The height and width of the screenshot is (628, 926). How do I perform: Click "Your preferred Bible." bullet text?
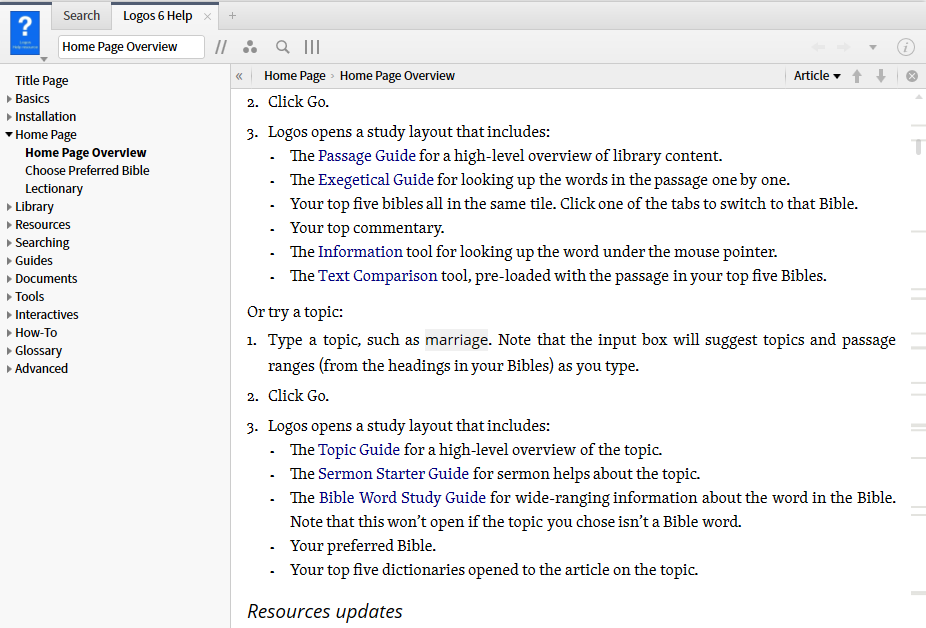[x=363, y=546]
